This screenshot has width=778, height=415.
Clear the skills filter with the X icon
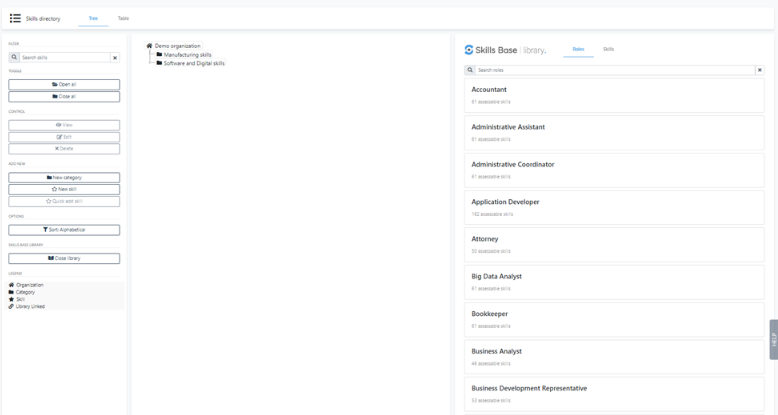(114, 58)
